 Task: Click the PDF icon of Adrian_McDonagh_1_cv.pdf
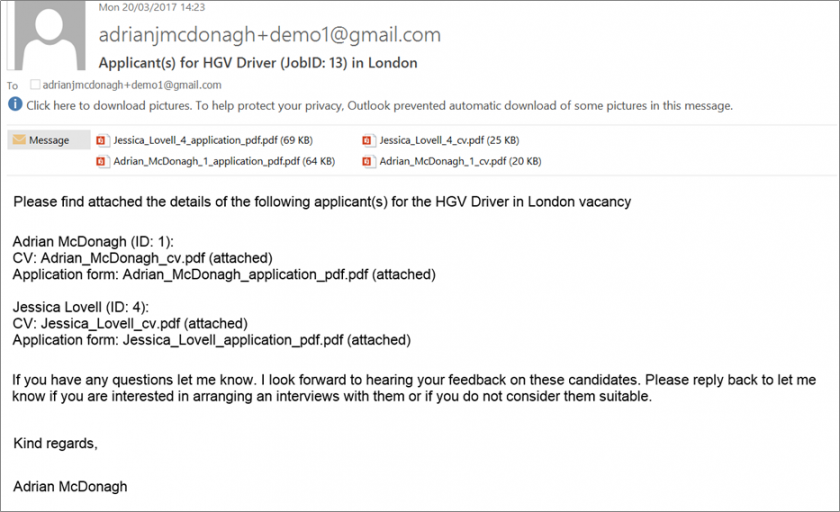click(x=368, y=161)
